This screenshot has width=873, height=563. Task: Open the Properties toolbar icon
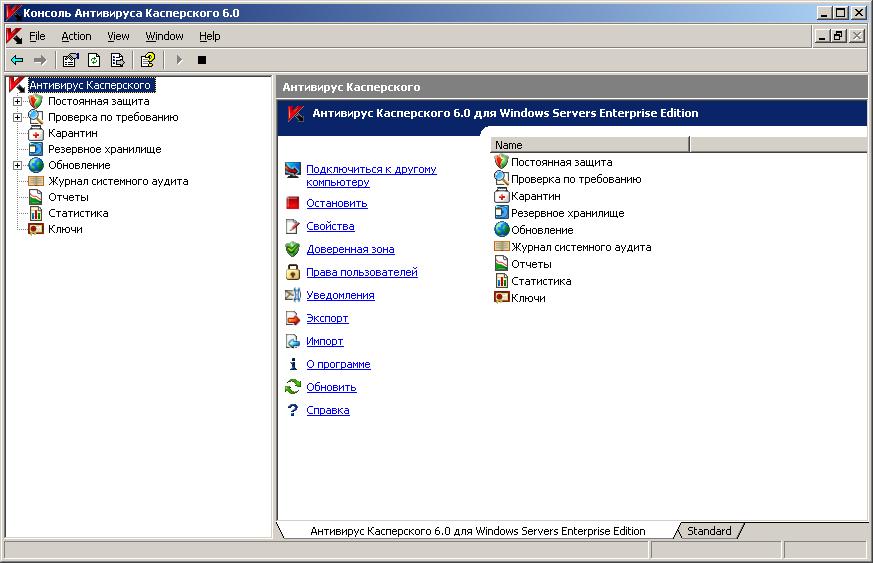pyautogui.click(x=71, y=60)
